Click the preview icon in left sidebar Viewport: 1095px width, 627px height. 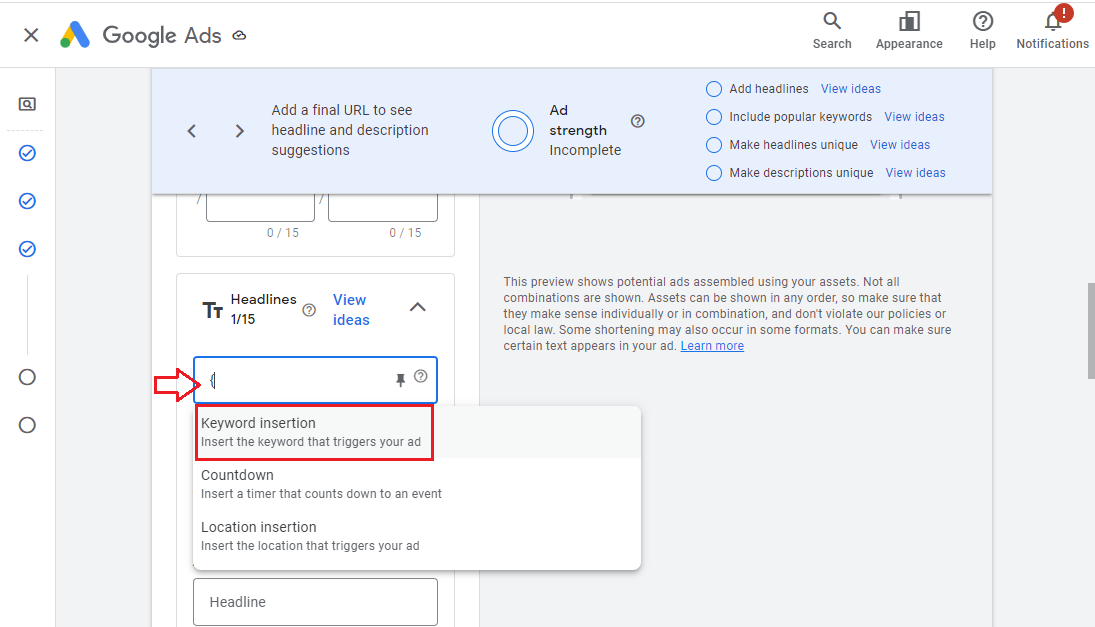point(27,104)
